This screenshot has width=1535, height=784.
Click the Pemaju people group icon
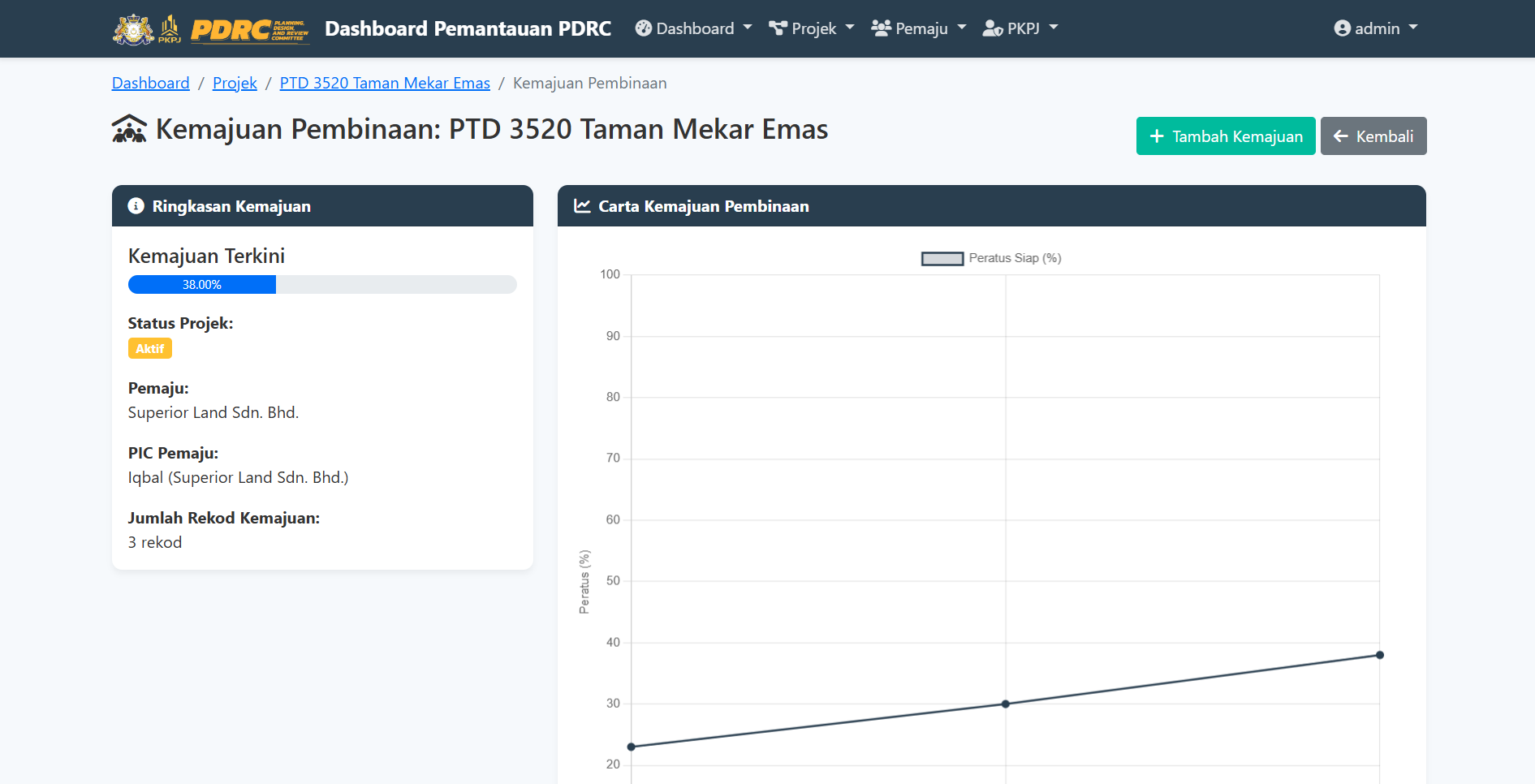coord(881,28)
